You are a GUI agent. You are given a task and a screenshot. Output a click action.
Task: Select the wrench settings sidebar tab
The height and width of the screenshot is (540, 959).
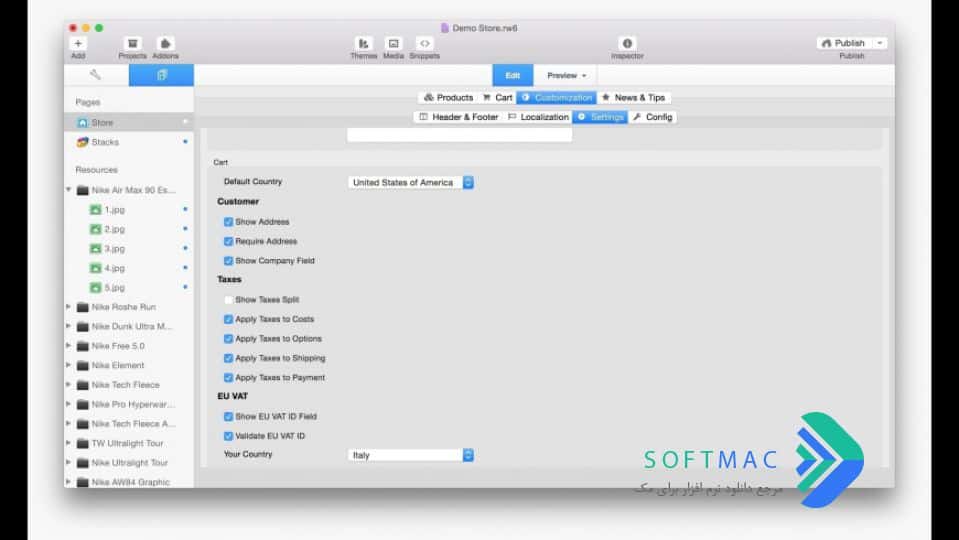click(x=95, y=75)
